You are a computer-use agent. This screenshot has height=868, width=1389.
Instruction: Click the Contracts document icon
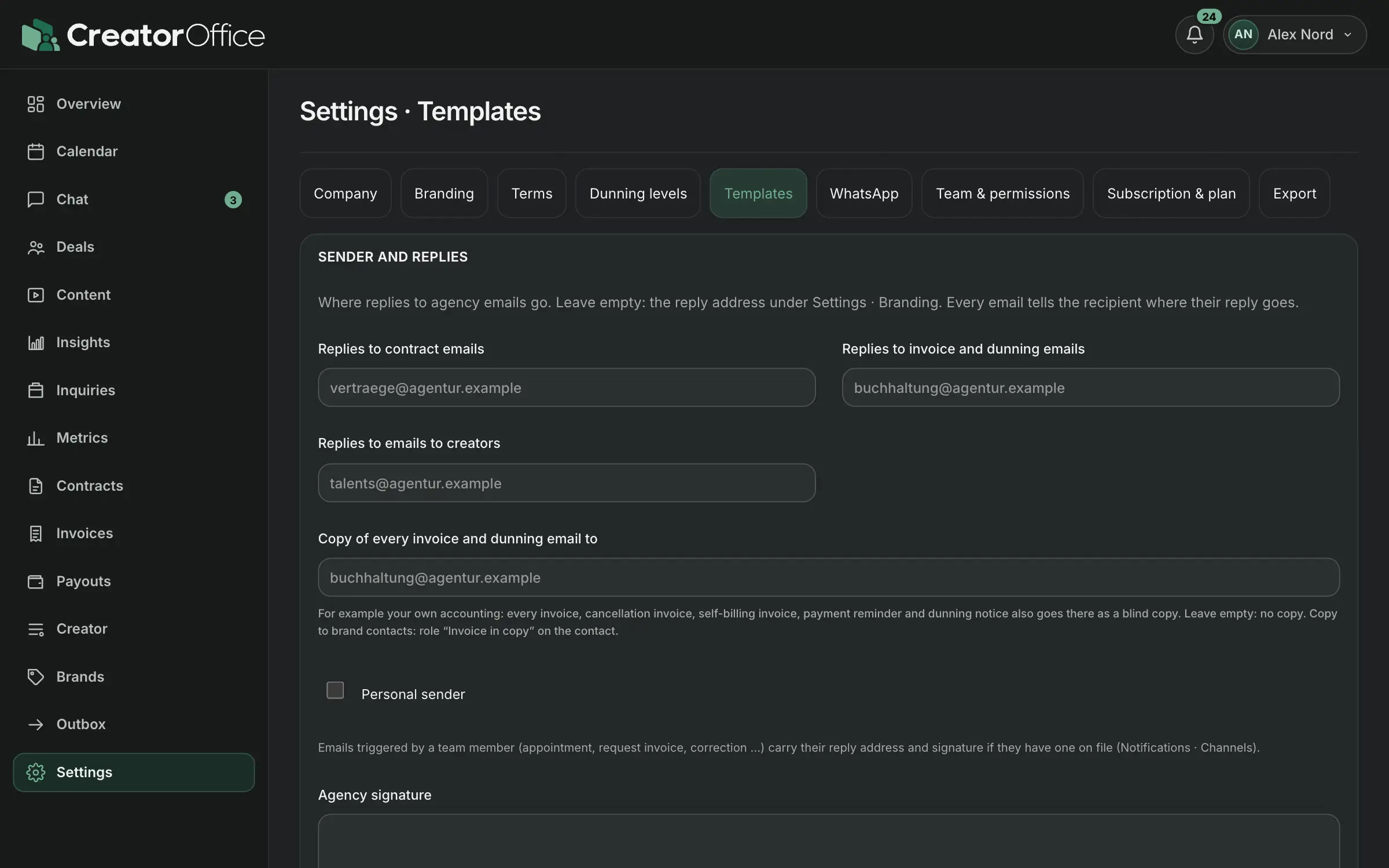click(36, 486)
